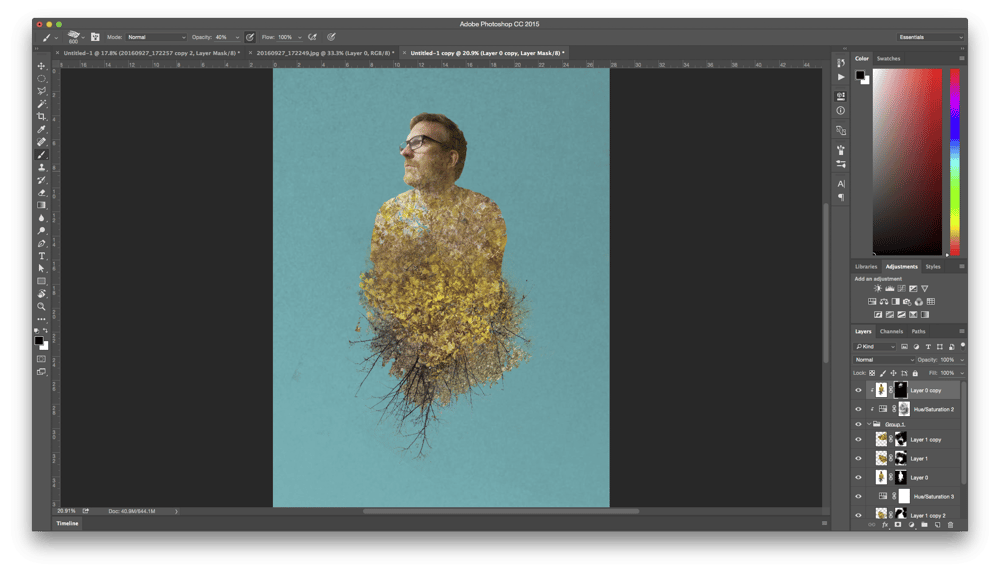This screenshot has height=575, width=1000.
Task: Create new group folder icon
Action: coord(924,525)
